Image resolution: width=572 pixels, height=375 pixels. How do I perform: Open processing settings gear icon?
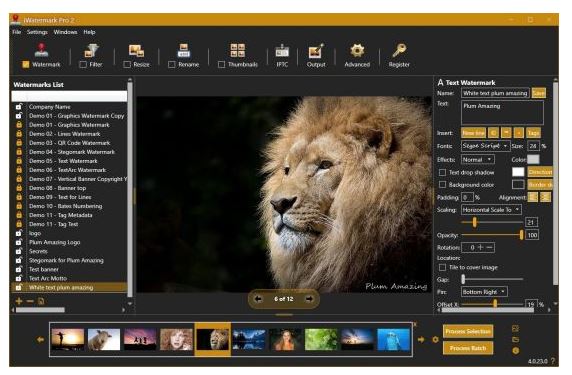(435, 340)
